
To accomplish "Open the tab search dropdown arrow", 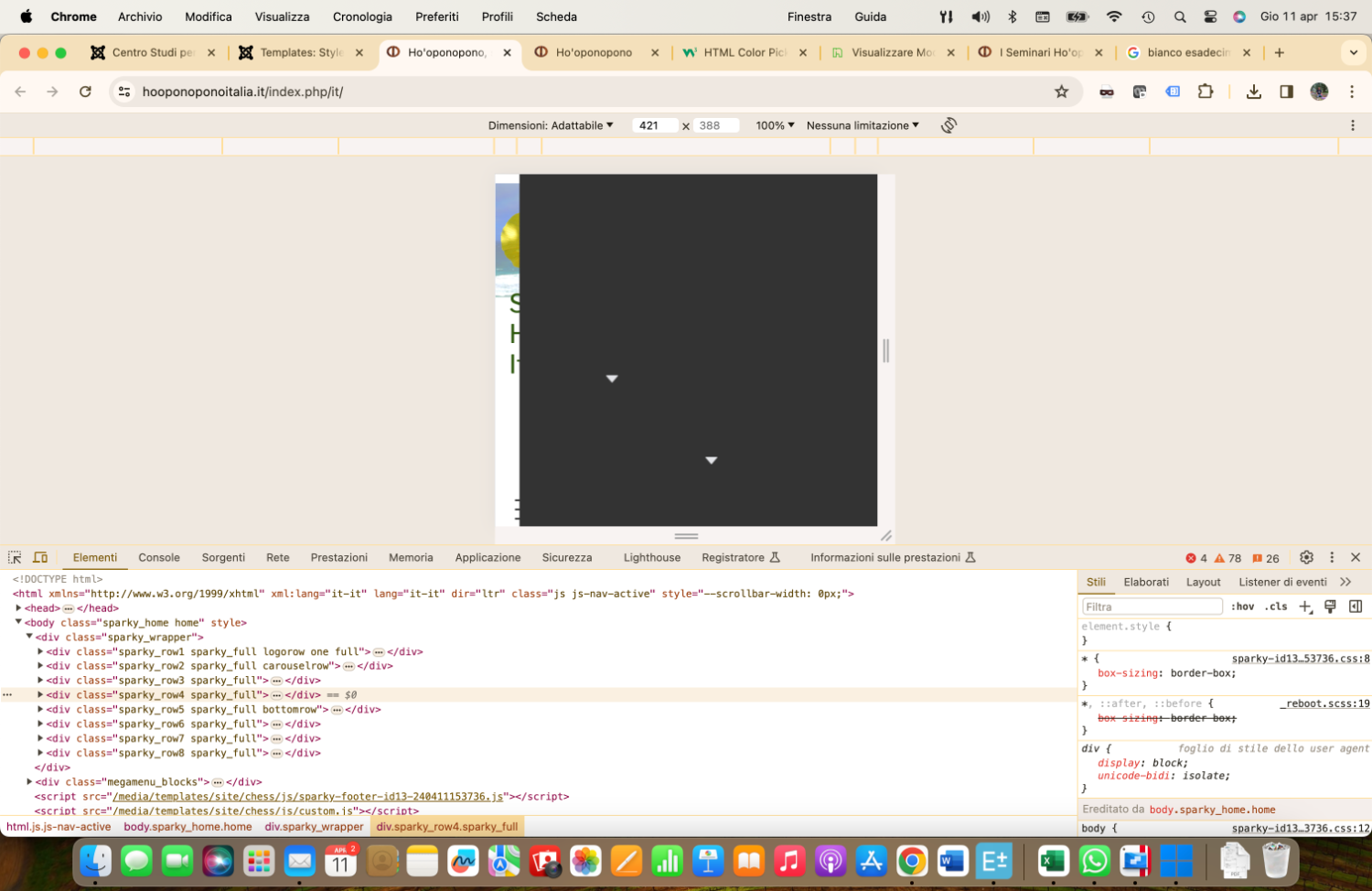I will click(1354, 53).
